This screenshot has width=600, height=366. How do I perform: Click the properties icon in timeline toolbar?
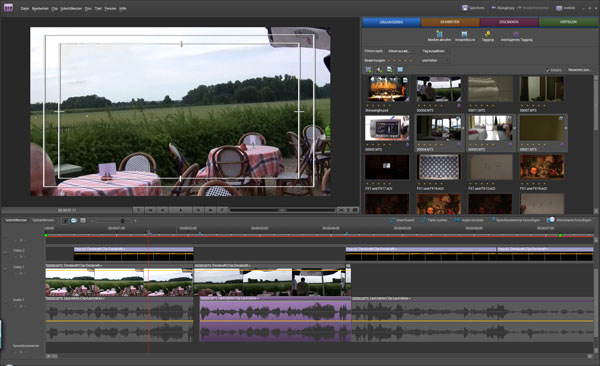pos(83,221)
